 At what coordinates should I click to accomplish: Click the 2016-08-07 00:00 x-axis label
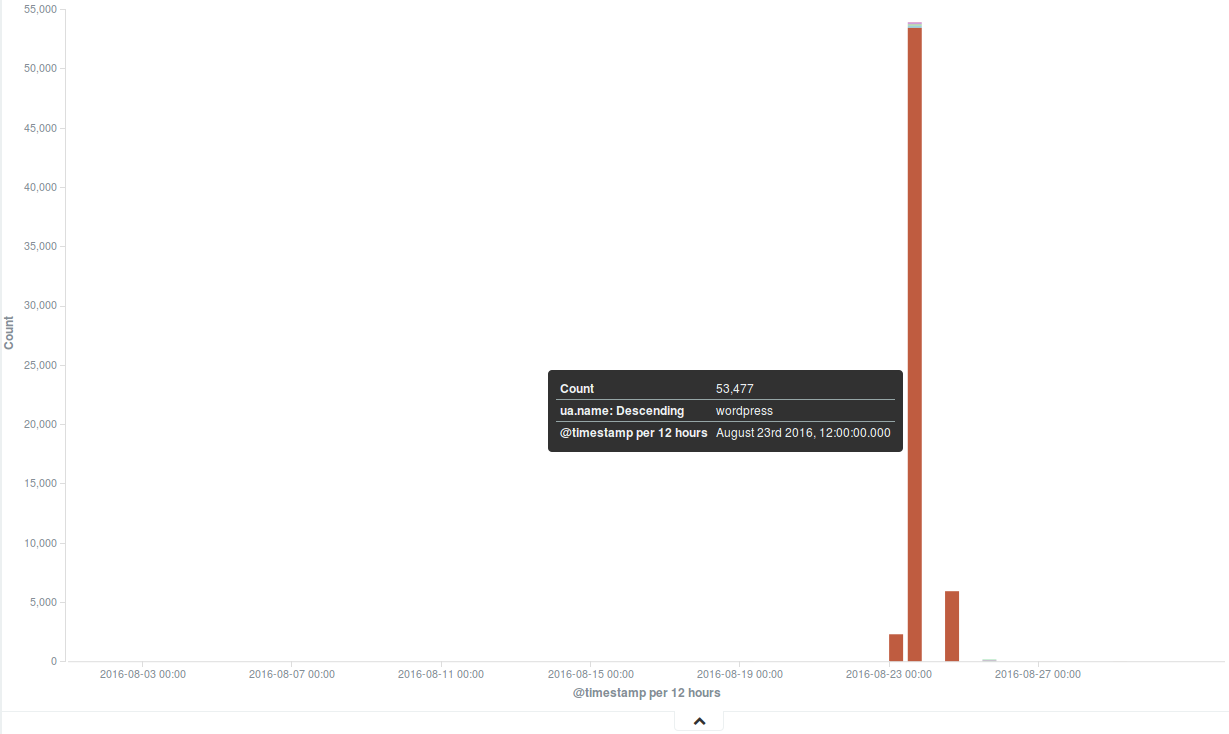[x=292, y=674]
